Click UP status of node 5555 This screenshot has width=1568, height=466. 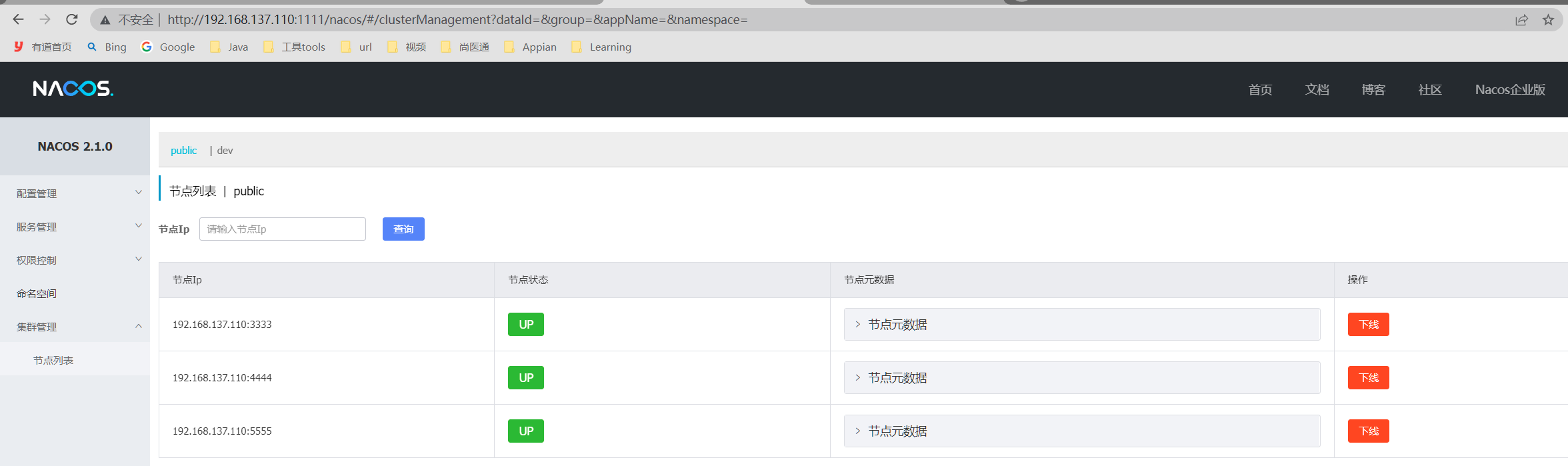click(526, 431)
